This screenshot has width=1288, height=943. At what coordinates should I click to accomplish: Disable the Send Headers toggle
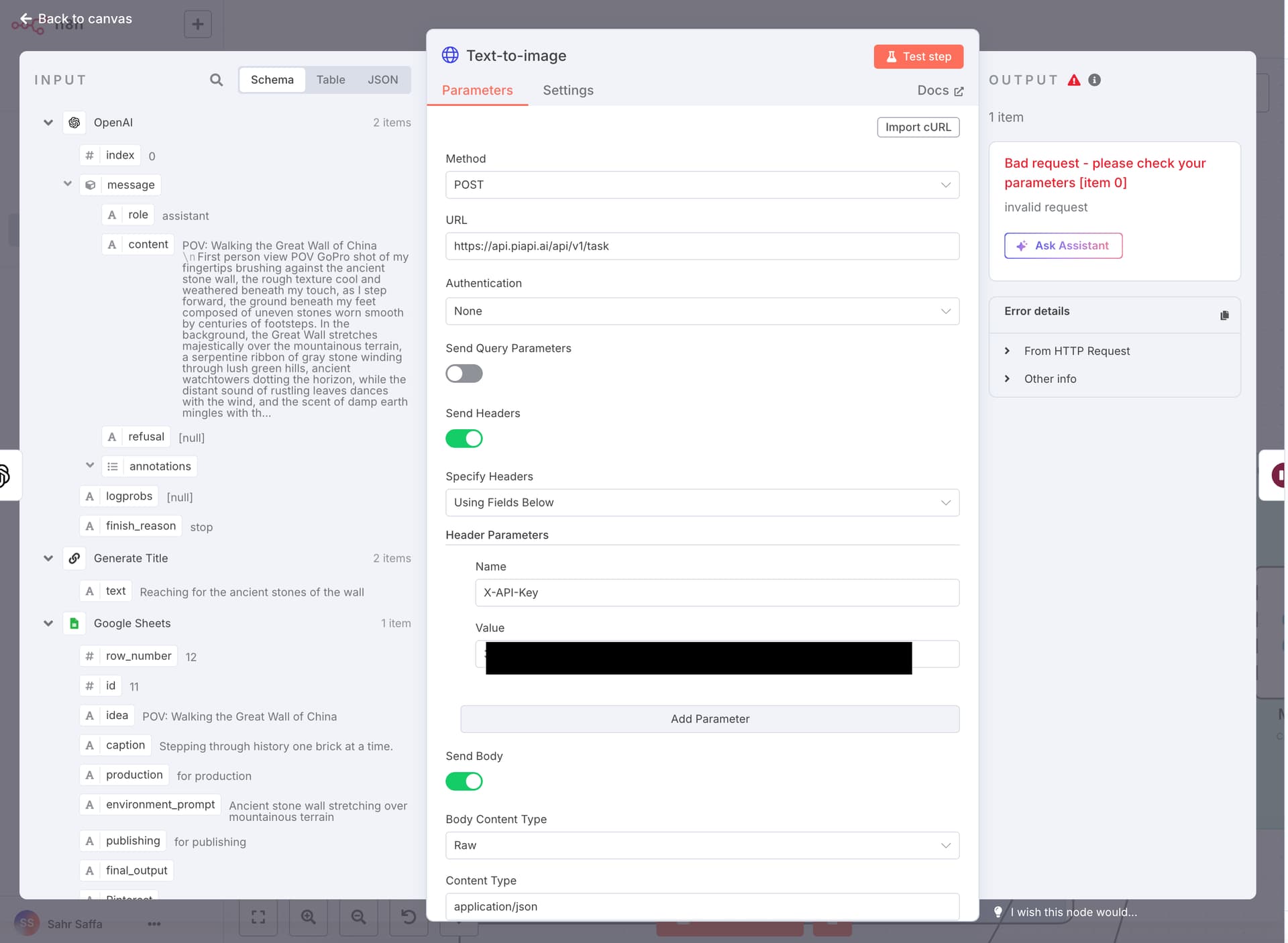click(464, 439)
